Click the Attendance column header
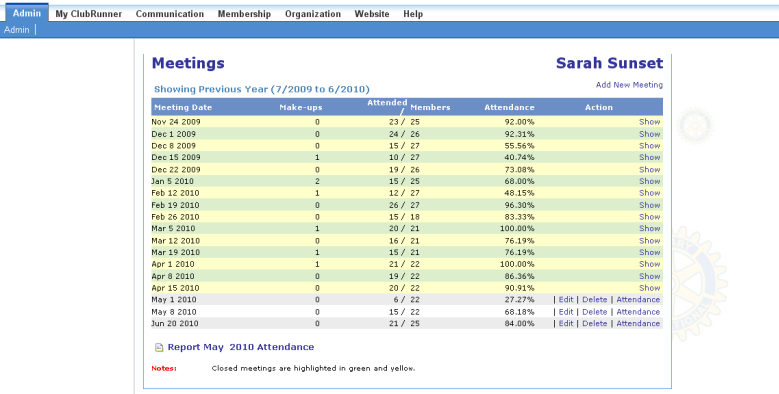The height and width of the screenshot is (394, 779). [x=509, y=107]
